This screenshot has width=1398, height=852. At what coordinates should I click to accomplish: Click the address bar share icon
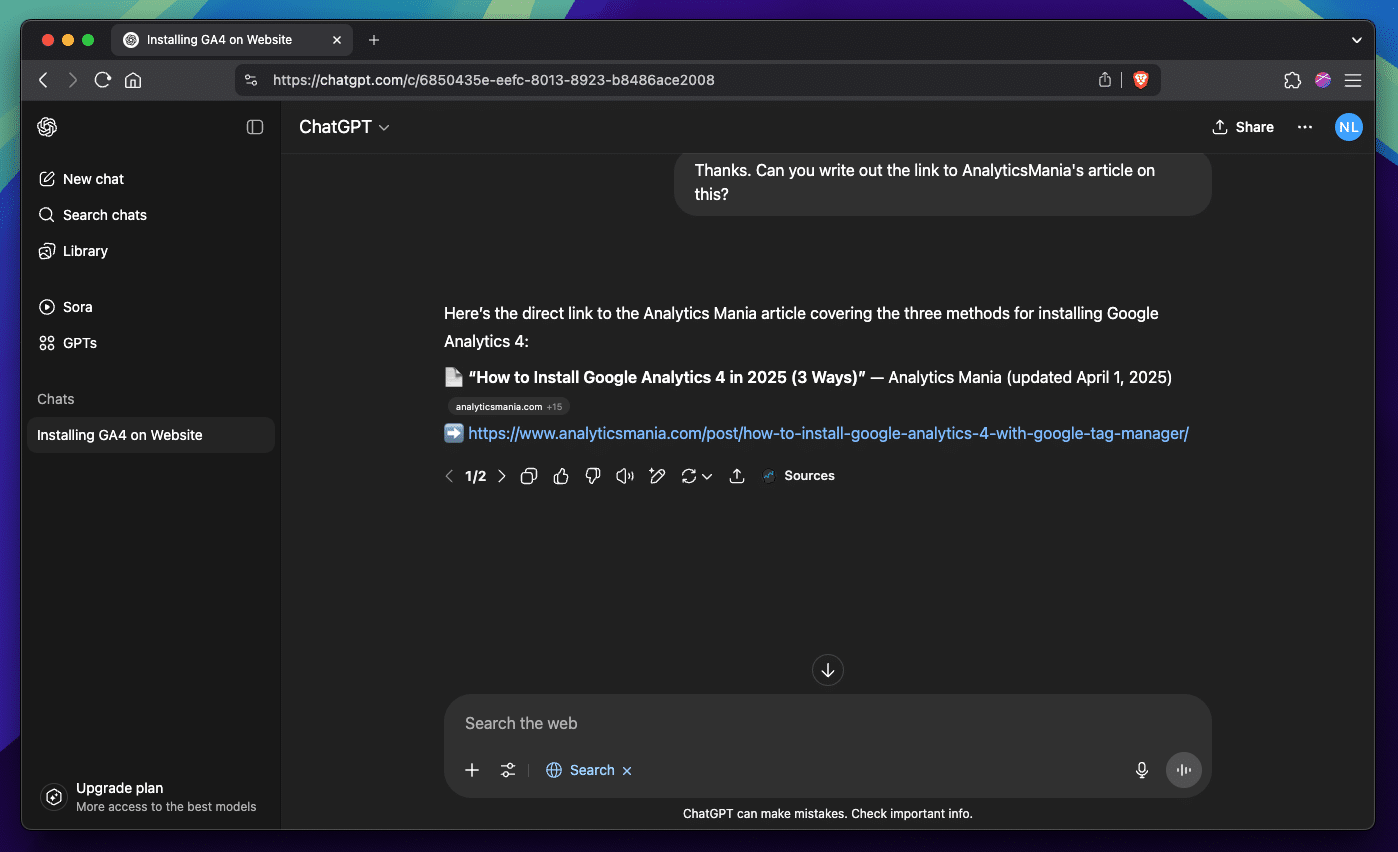click(1105, 80)
